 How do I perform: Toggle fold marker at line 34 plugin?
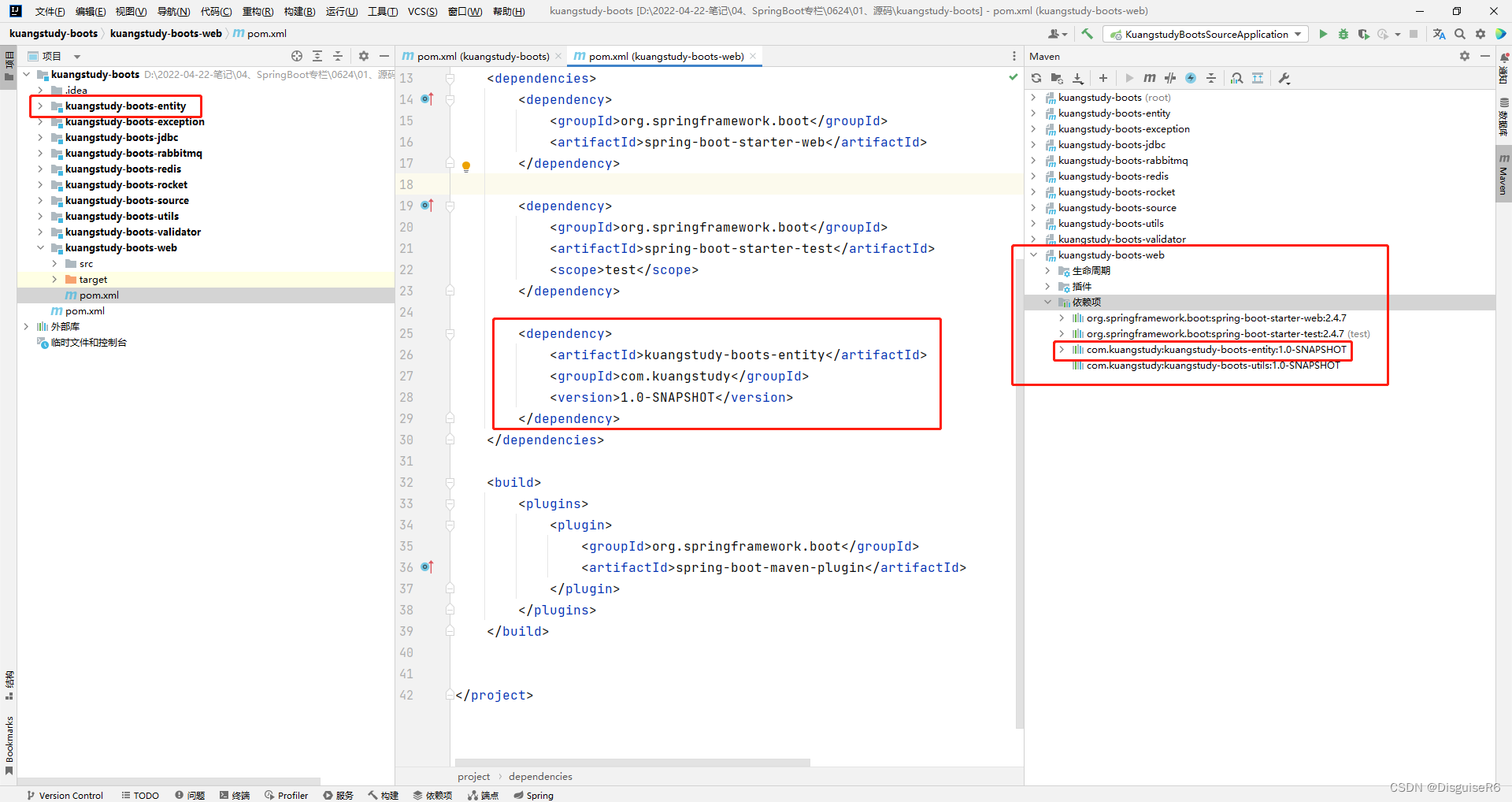point(450,525)
